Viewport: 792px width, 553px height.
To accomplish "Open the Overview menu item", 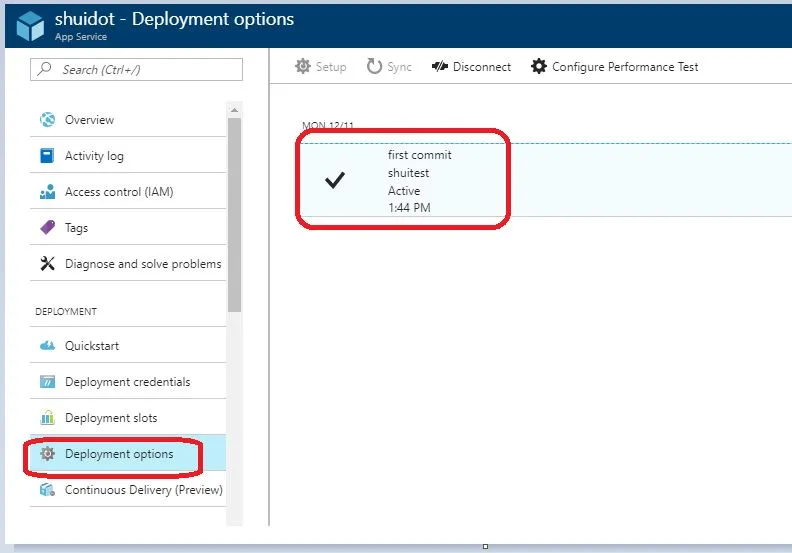I will [128, 120].
